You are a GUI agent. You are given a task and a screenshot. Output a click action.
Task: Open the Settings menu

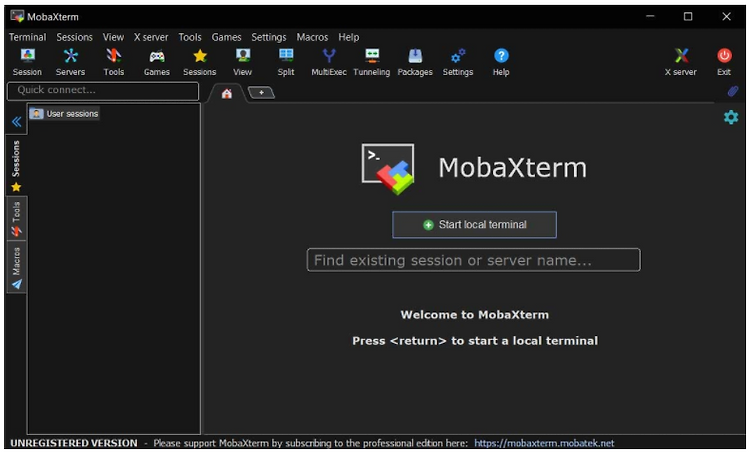[268, 37]
